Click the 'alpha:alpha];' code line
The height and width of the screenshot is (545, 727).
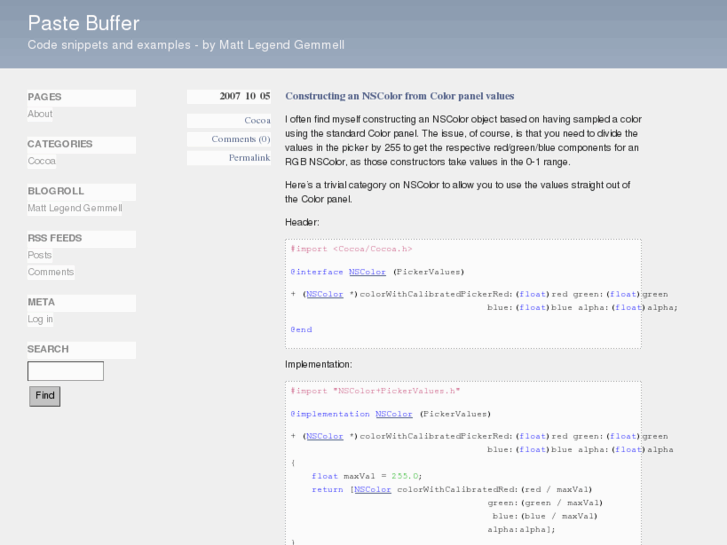click(521, 529)
